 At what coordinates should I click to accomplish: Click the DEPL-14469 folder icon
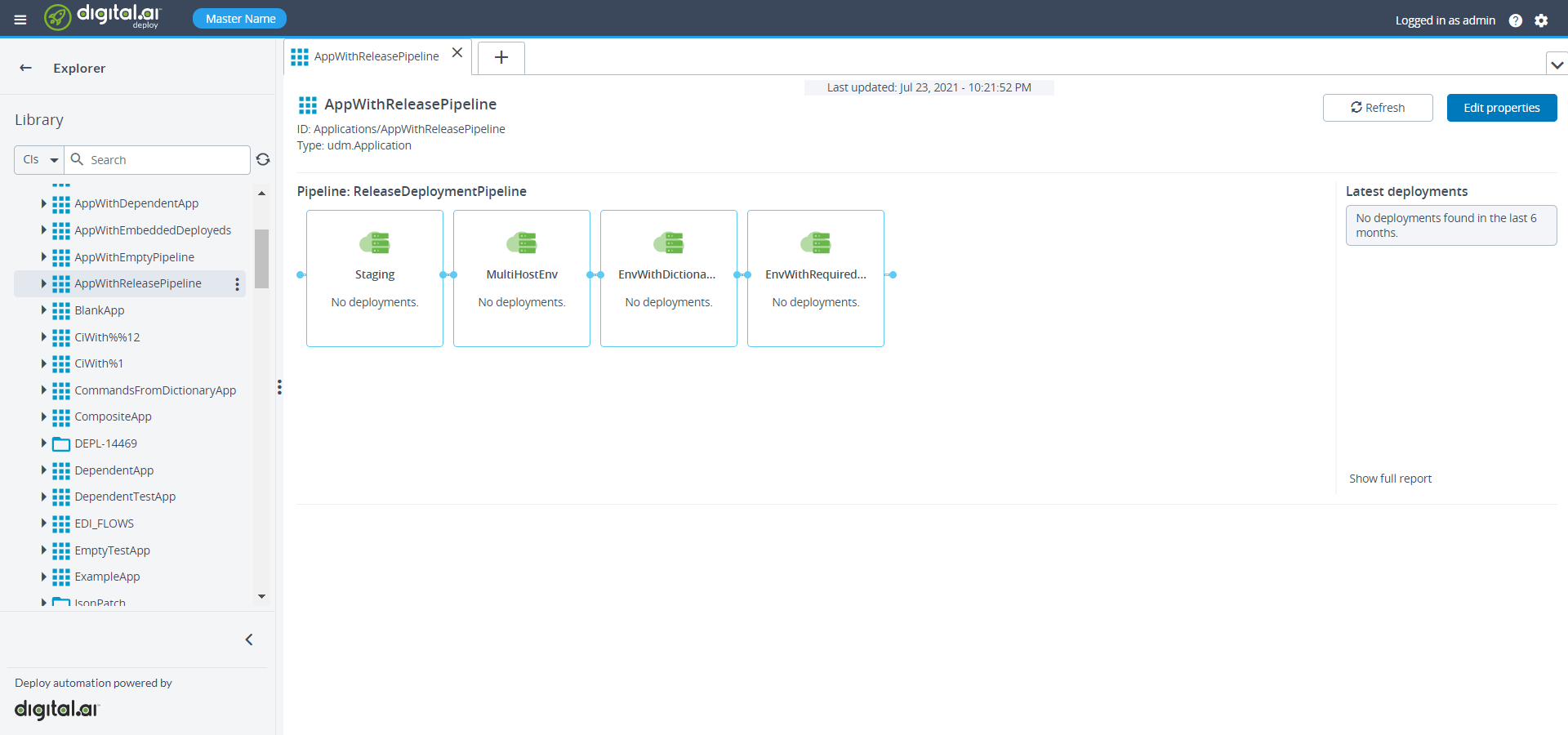tap(61, 443)
